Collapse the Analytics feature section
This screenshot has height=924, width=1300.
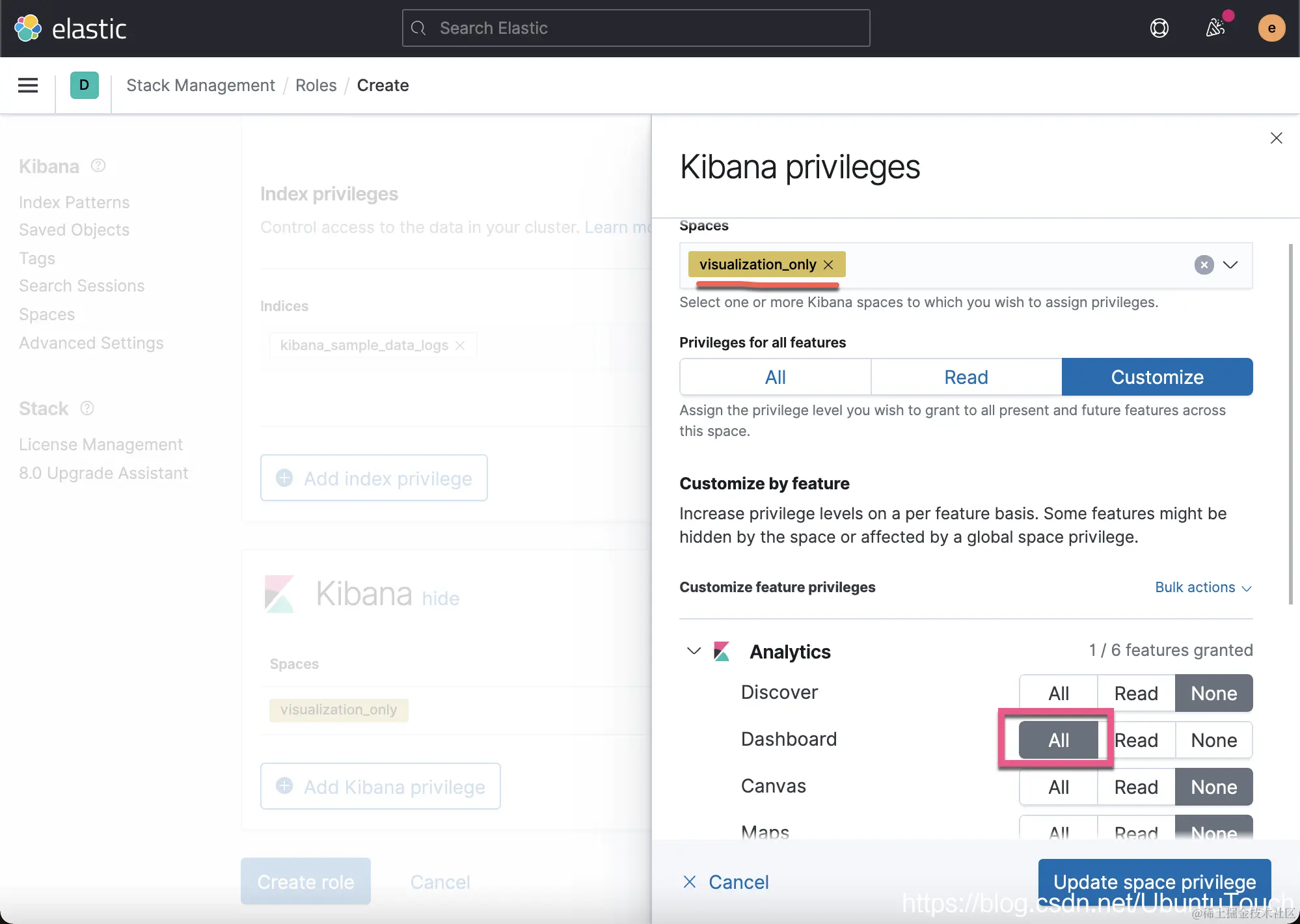point(694,651)
